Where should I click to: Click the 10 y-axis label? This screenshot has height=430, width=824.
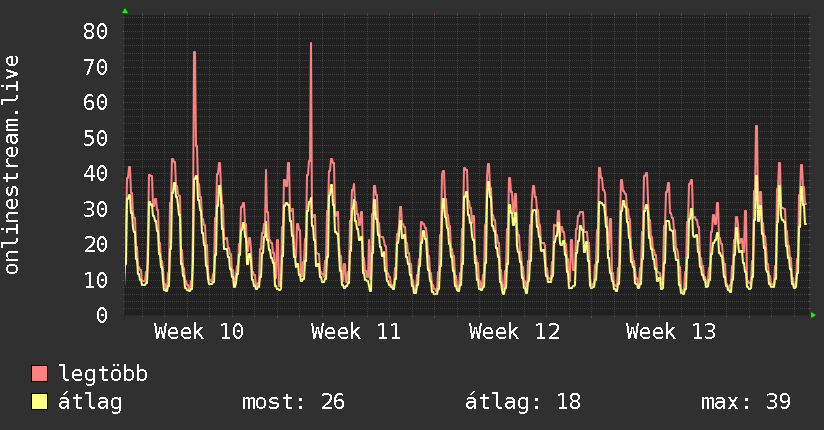[95, 280]
